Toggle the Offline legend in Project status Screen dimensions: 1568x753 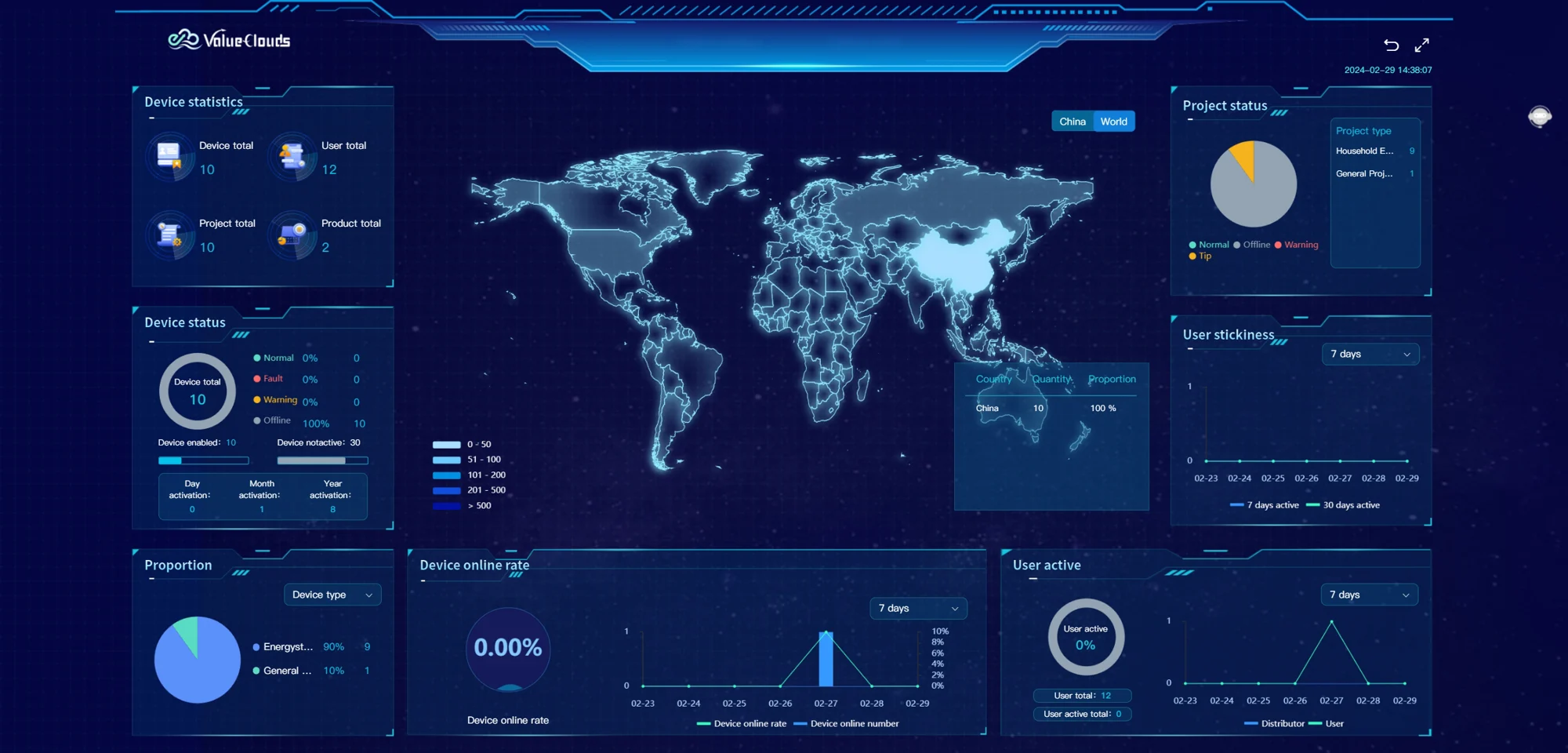(x=1252, y=245)
